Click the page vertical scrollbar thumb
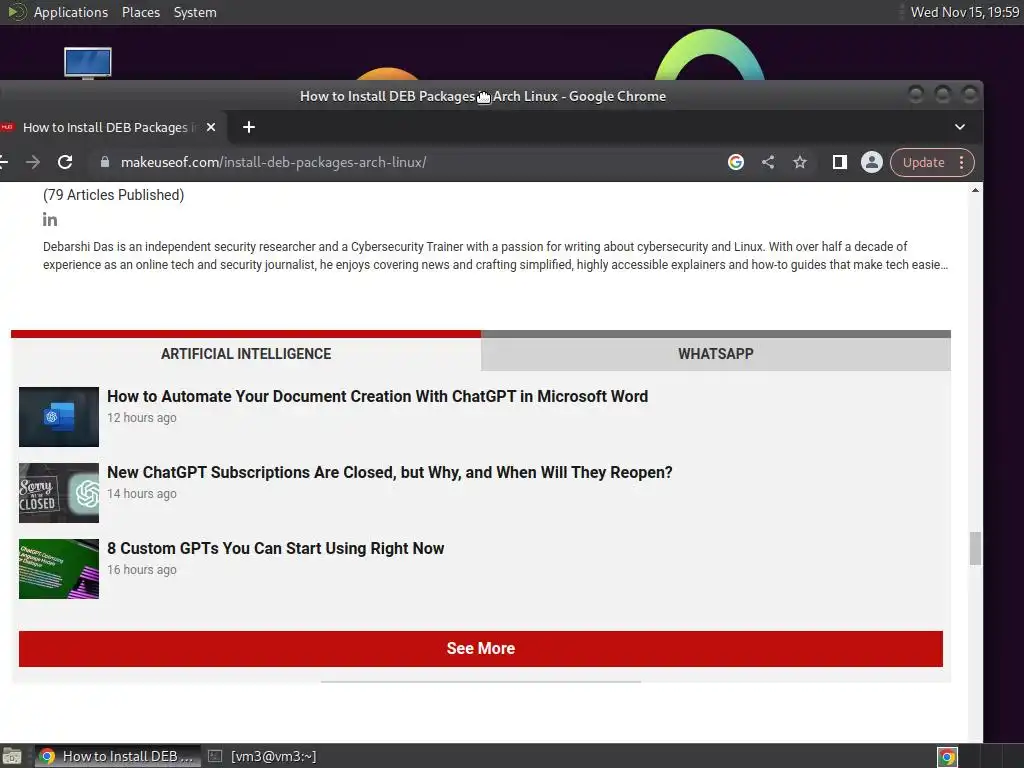 [975, 548]
